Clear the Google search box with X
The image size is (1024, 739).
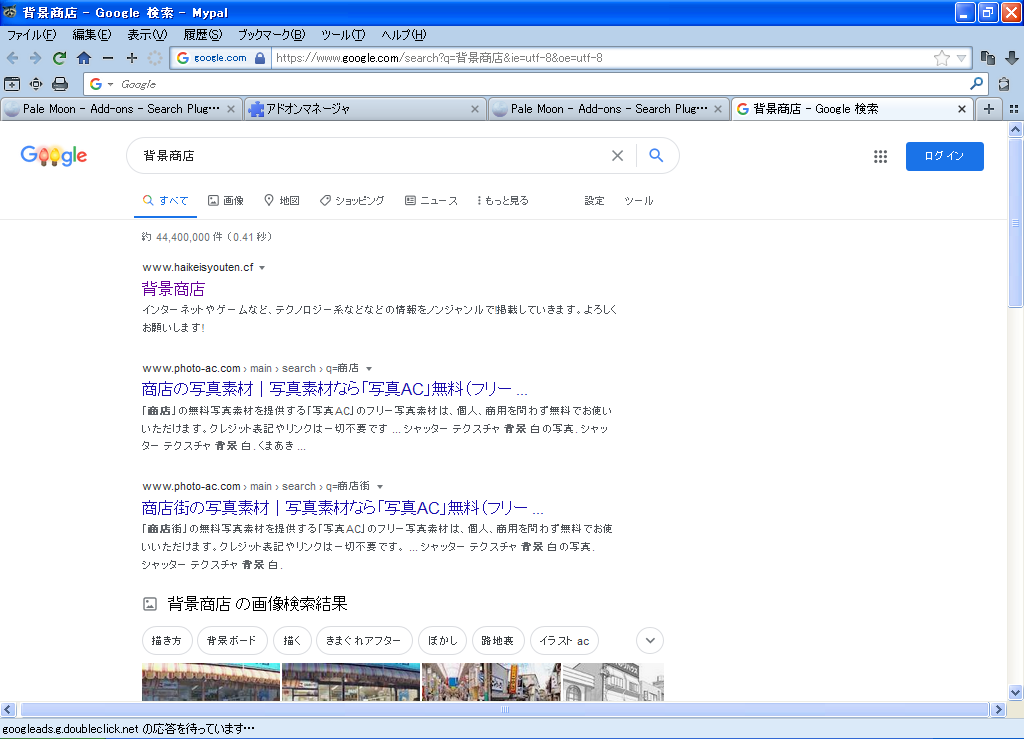coord(617,155)
